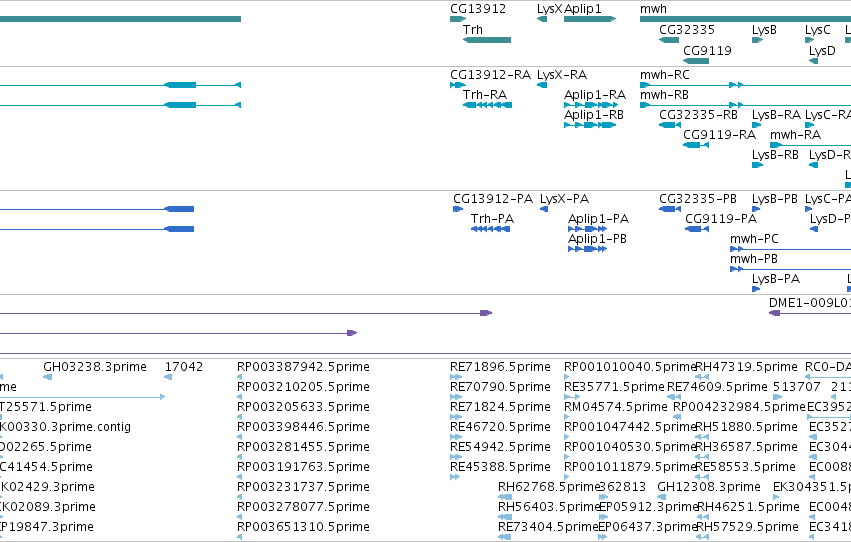Select the Aplip1-RB transcript glyph
The height and width of the screenshot is (542, 851).
(x=590, y=125)
